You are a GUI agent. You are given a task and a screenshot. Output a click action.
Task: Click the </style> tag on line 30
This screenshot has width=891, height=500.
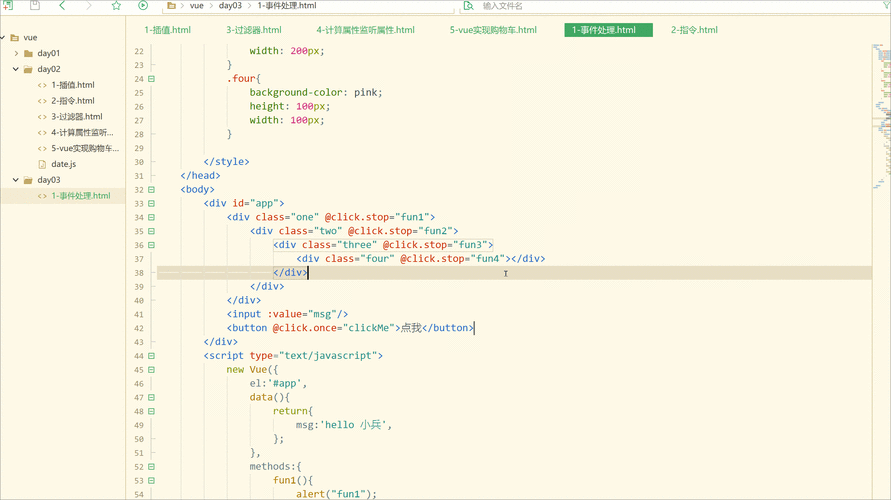click(x=226, y=161)
